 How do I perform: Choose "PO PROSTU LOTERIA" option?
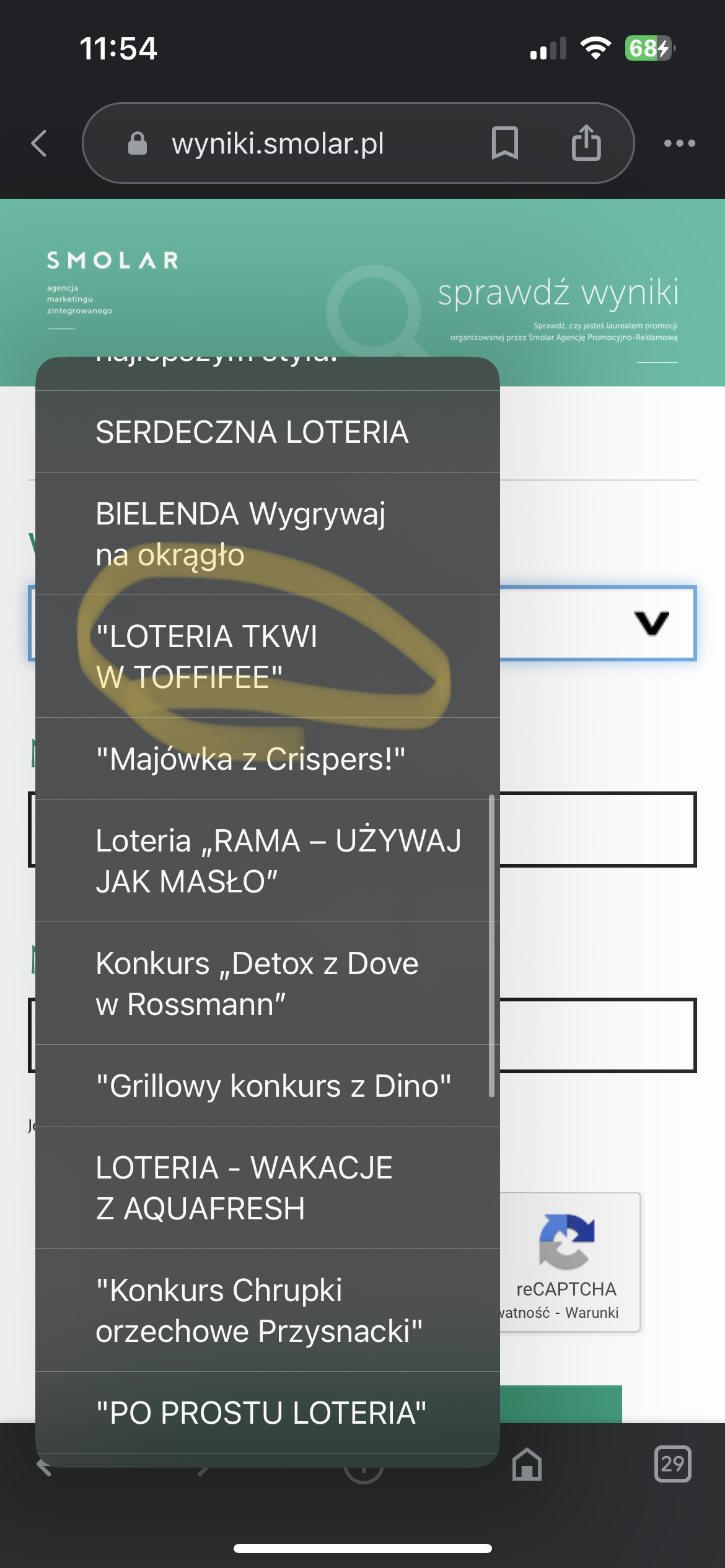pos(261,1413)
